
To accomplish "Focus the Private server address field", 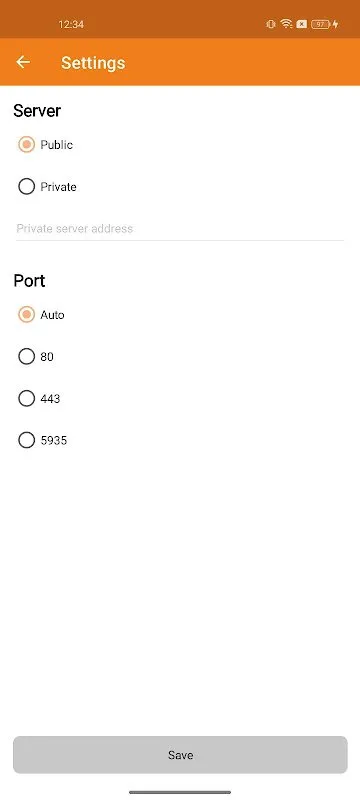I will [180, 229].
